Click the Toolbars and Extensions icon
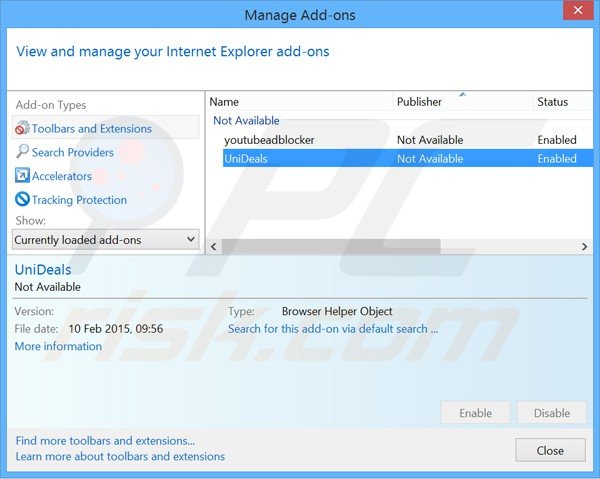This screenshot has width=600, height=479. (22, 129)
